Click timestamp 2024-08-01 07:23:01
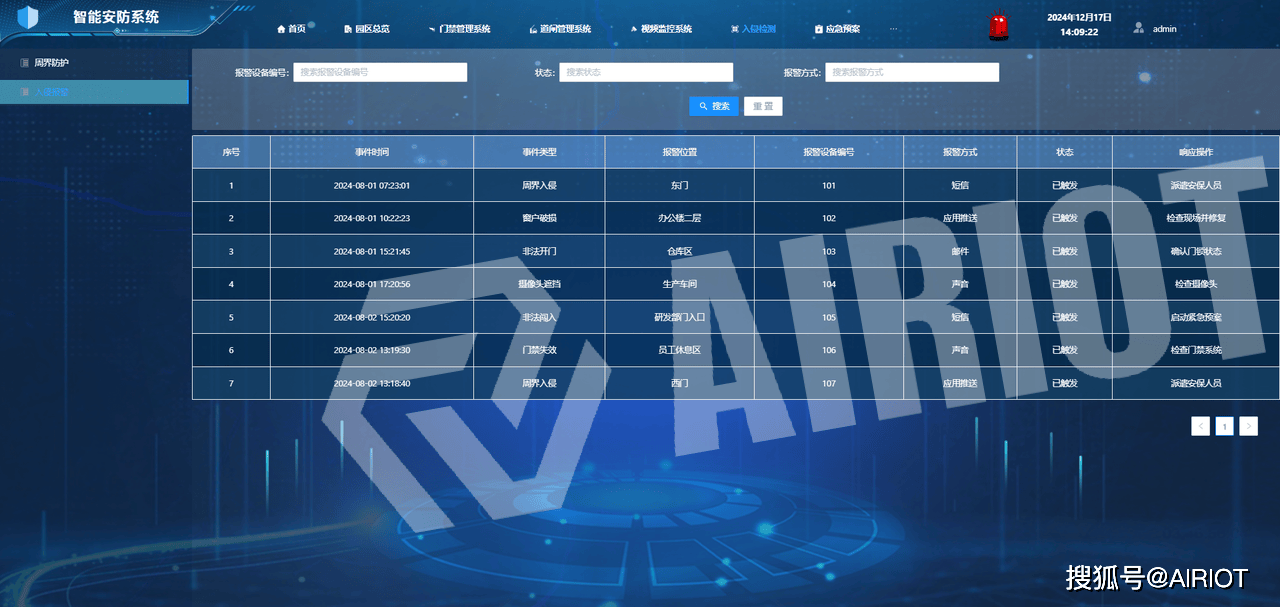 pos(372,185)
